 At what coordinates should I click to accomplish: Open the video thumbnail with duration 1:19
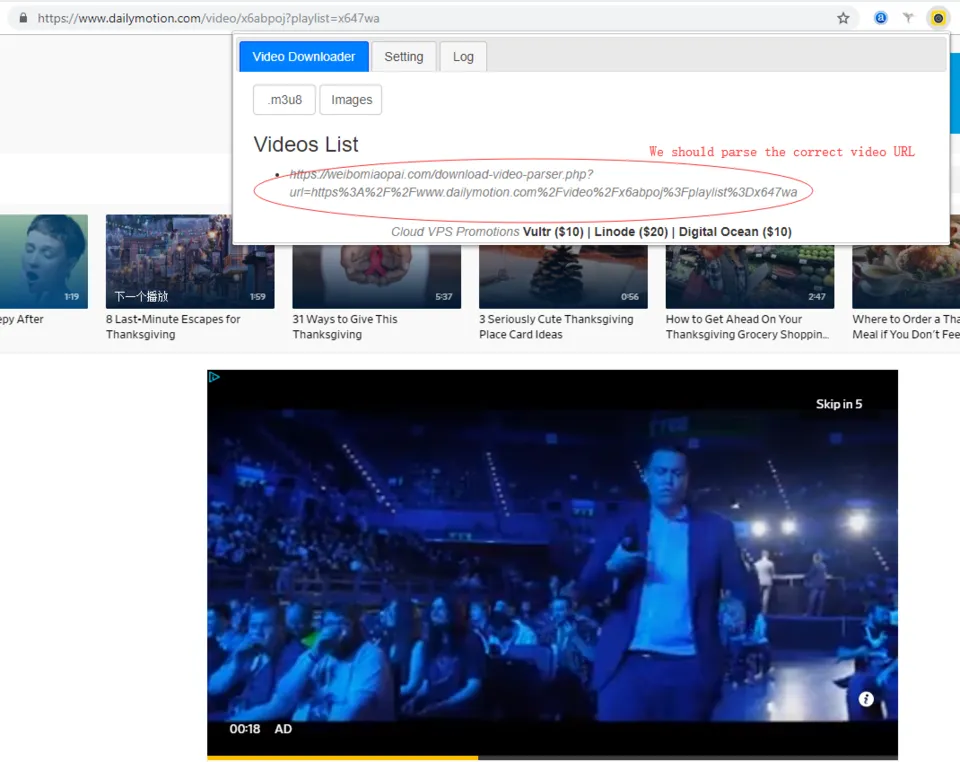click(44, 261)
